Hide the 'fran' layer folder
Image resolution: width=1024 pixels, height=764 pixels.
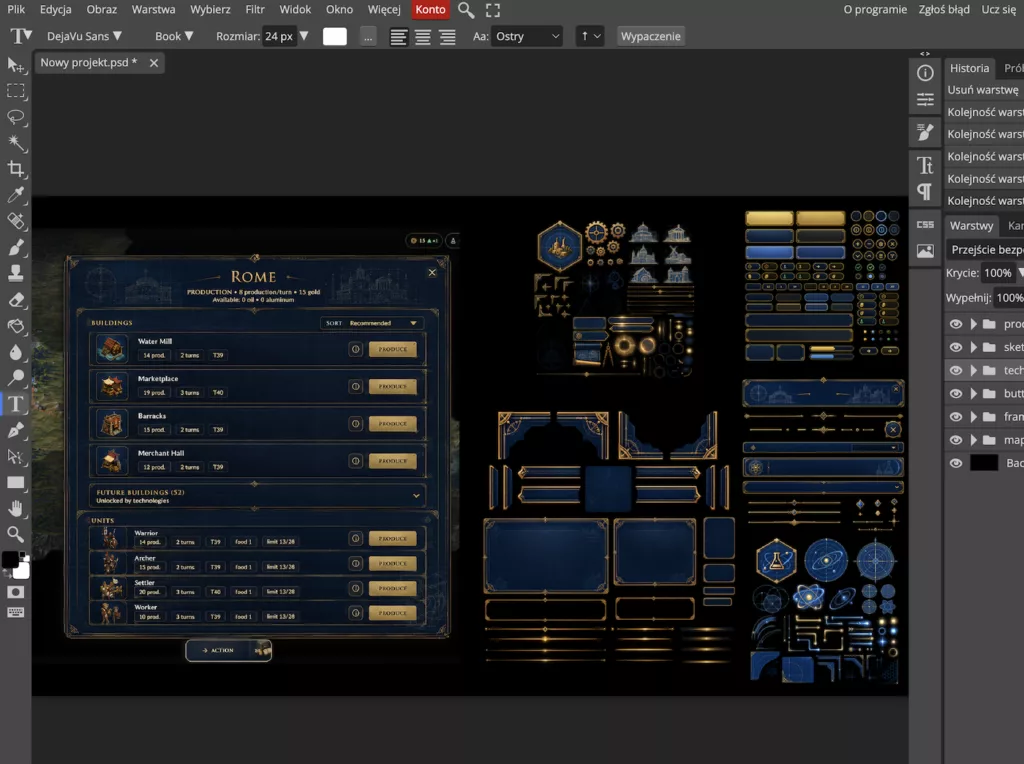[x=955, y=417]
